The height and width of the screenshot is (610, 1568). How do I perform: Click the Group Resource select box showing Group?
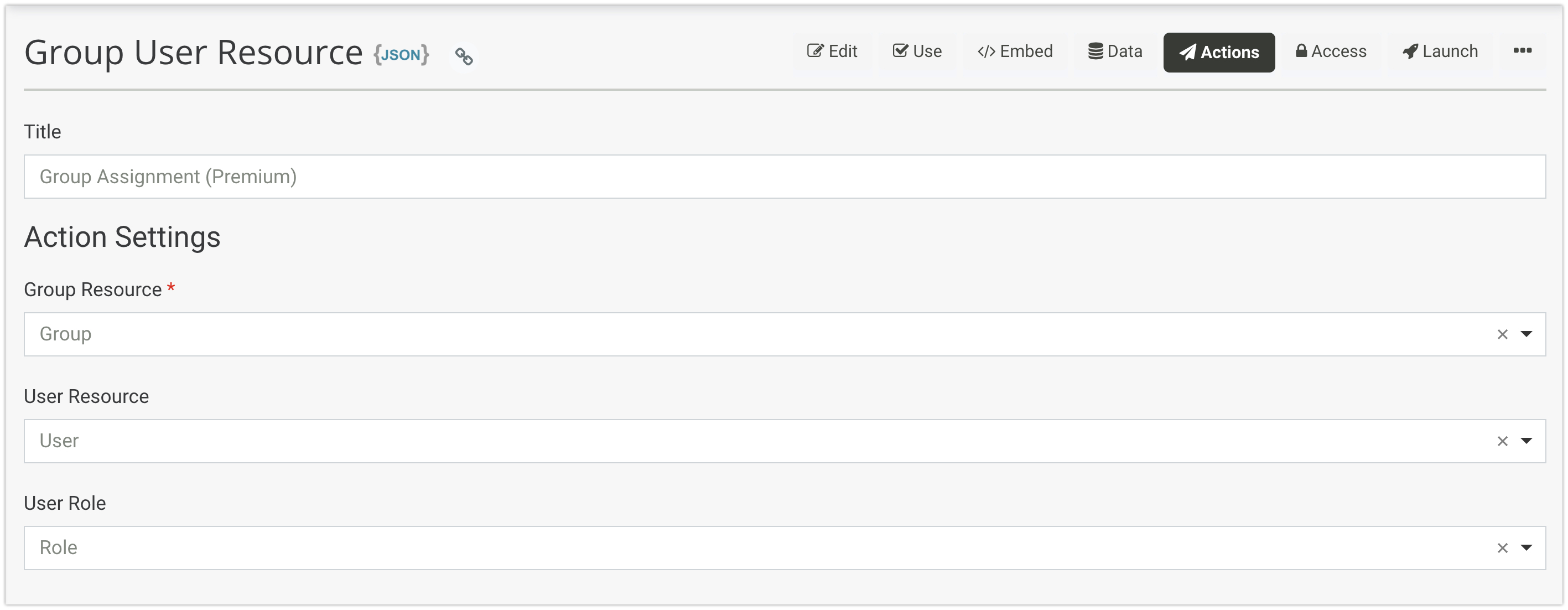pyautogui.click(x=730, y=334)
